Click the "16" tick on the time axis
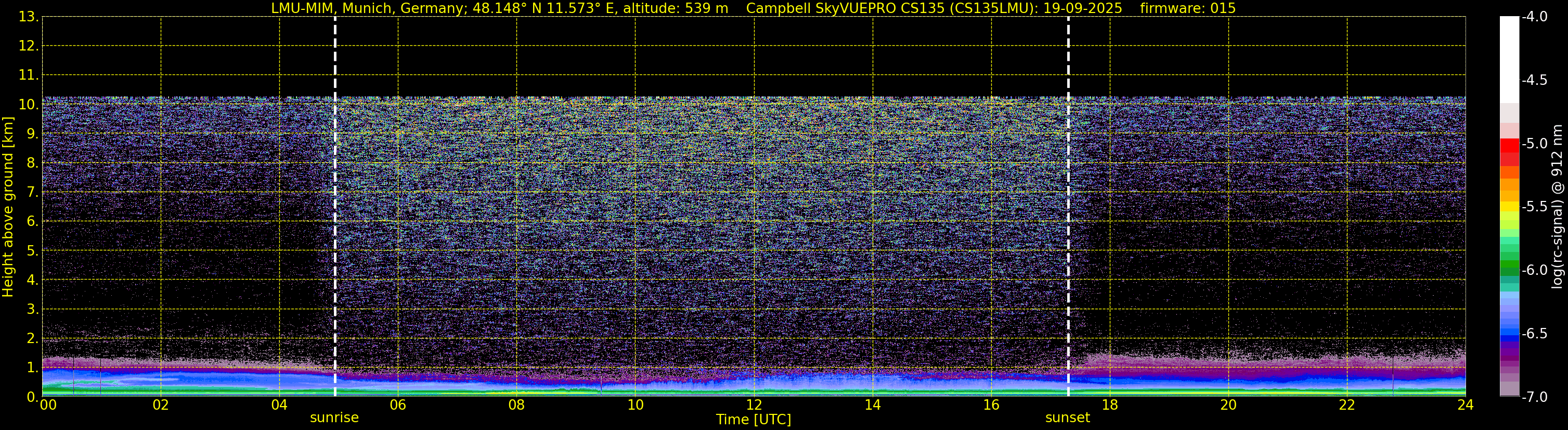The image size is (1568, 430). tap(992, 405)
